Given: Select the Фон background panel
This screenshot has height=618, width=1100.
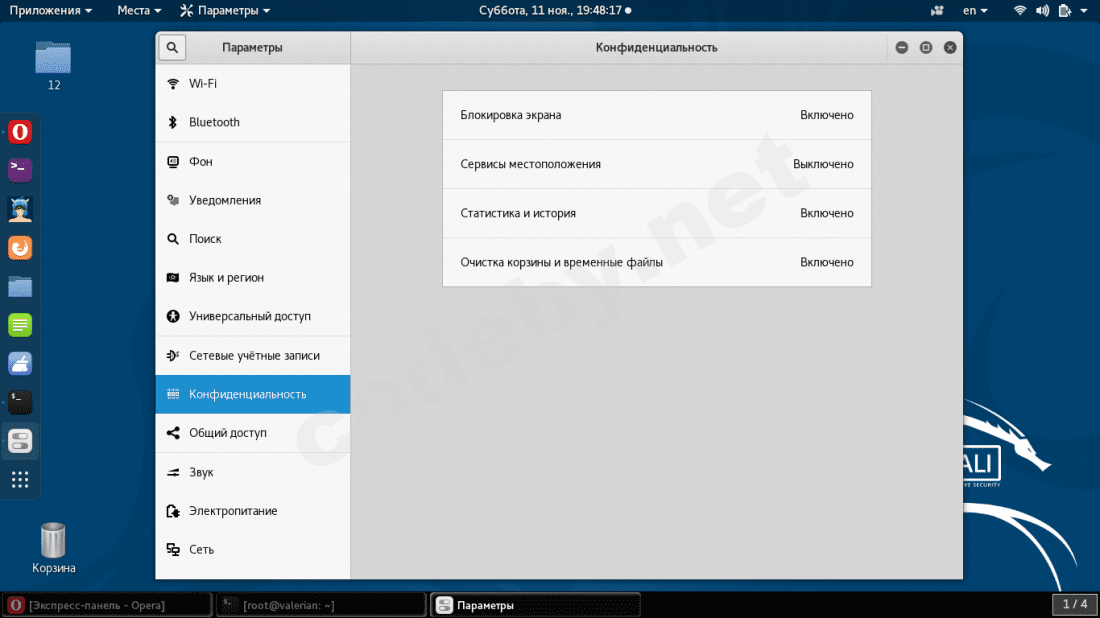Looking at the screenshot, I should click(253, 161).
